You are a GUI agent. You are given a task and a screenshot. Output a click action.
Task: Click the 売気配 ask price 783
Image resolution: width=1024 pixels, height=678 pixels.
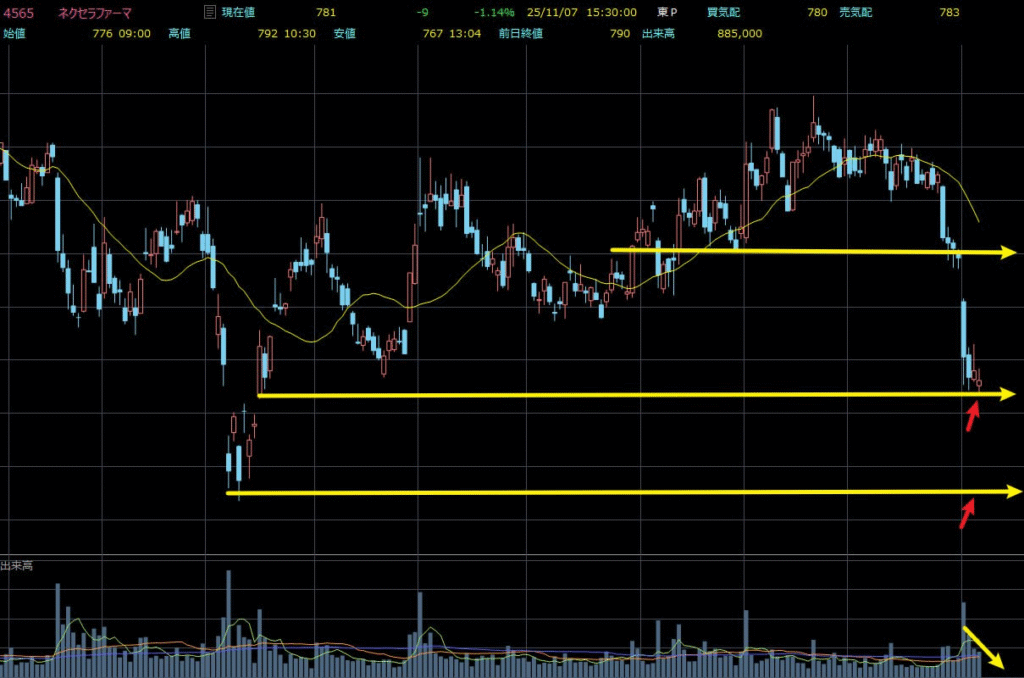click(949, 13)
